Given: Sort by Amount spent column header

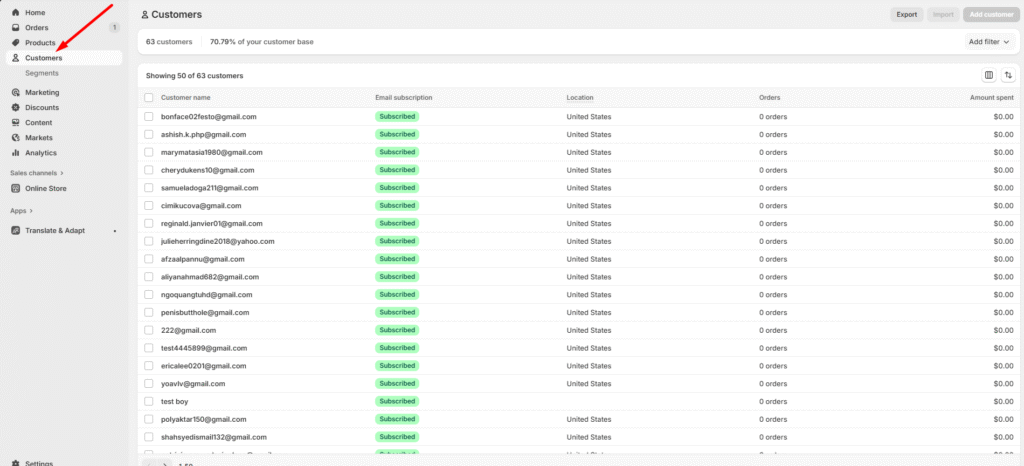Looking at the screenshot, I should 991,98.
